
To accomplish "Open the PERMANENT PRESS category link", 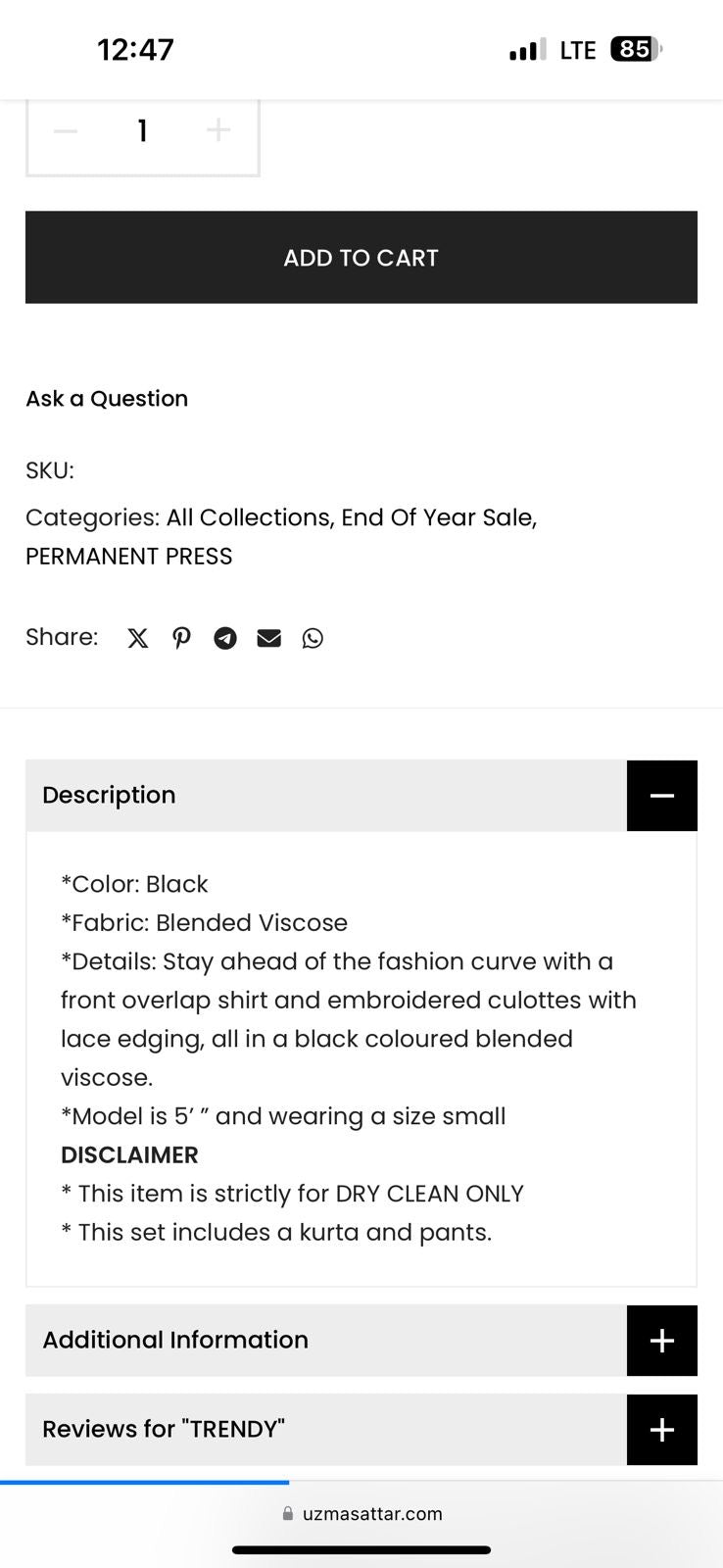I will click(129, 557).
